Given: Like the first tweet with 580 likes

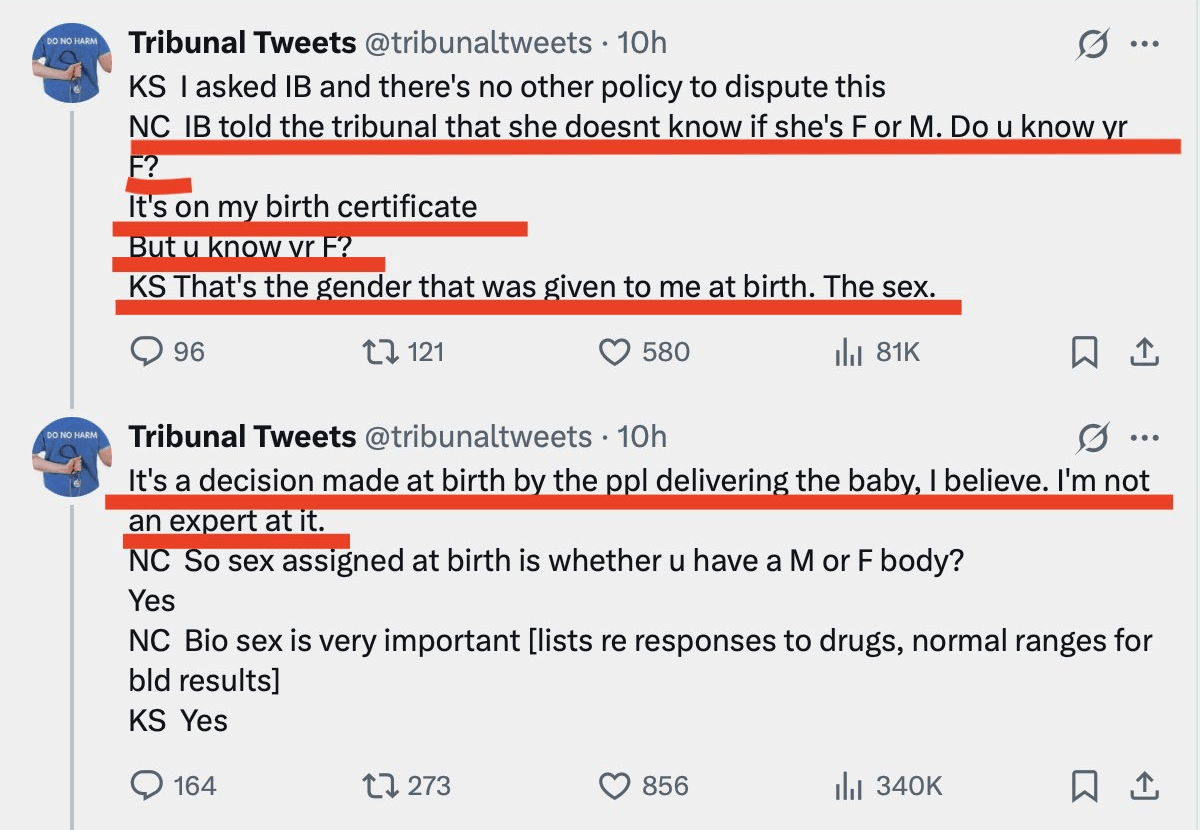Looking at the screenshot, I should pos(614,352).
